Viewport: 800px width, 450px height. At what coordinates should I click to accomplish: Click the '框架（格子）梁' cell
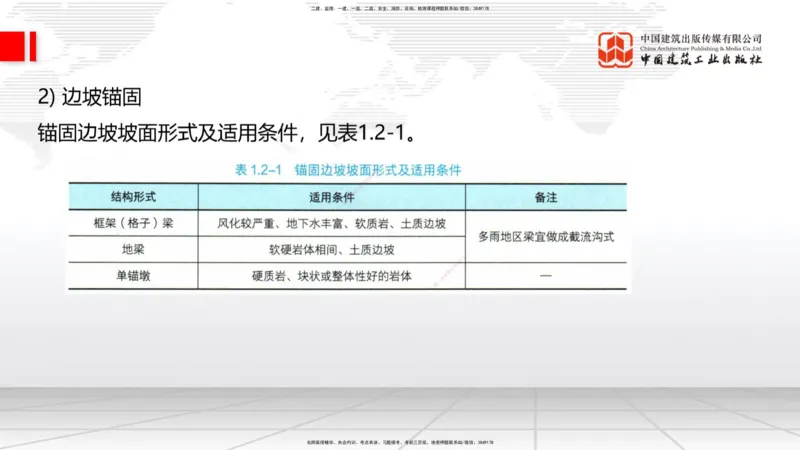coord(133,223)
